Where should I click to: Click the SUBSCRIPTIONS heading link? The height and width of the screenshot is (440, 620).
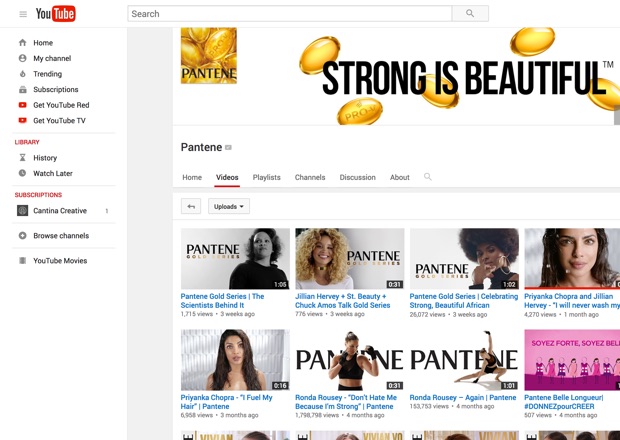pos(38,195)
